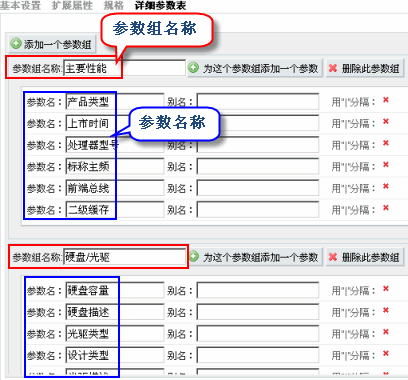The image size is (408, 380).
Task: Add a parameter to the 硬盘/光驱 group
Action: pos(255,257)
